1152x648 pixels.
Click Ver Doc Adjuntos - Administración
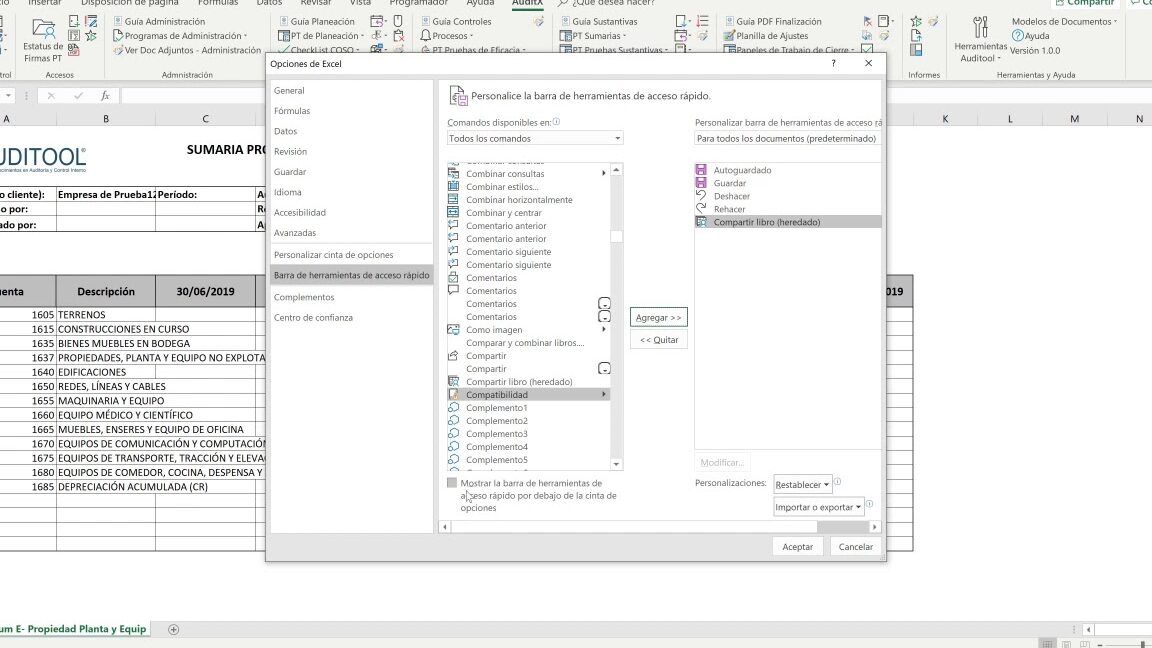(x=187, y=50)
